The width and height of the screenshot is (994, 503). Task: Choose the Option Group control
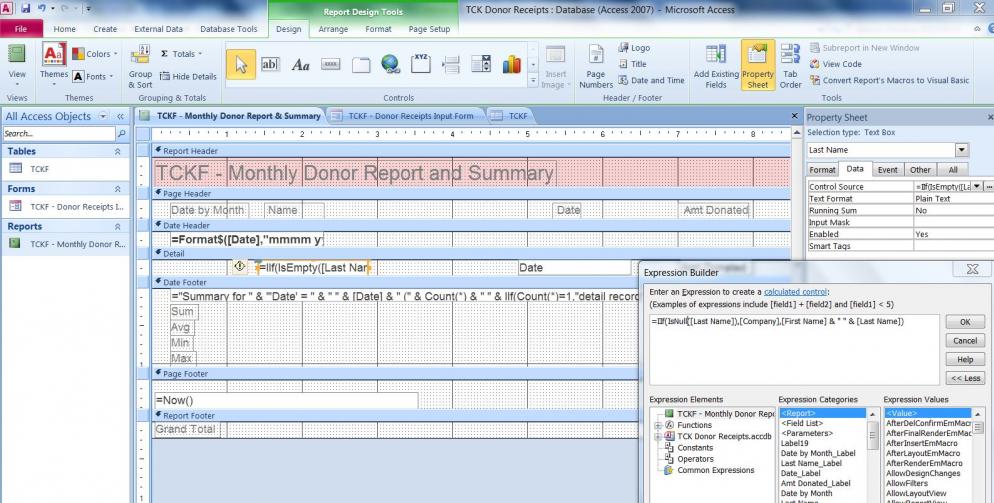coord(421,64)
